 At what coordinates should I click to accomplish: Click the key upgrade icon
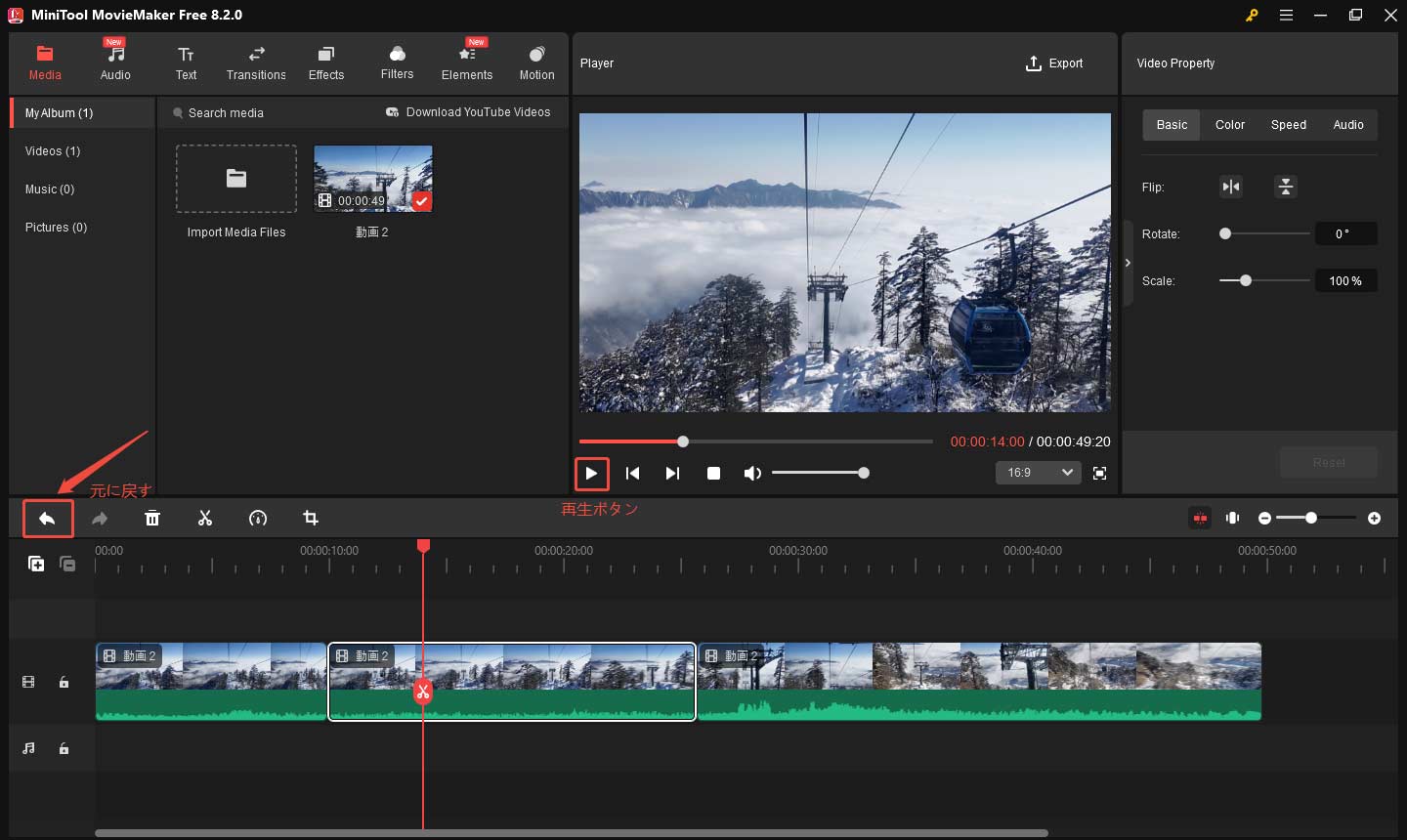(1252, 15)
